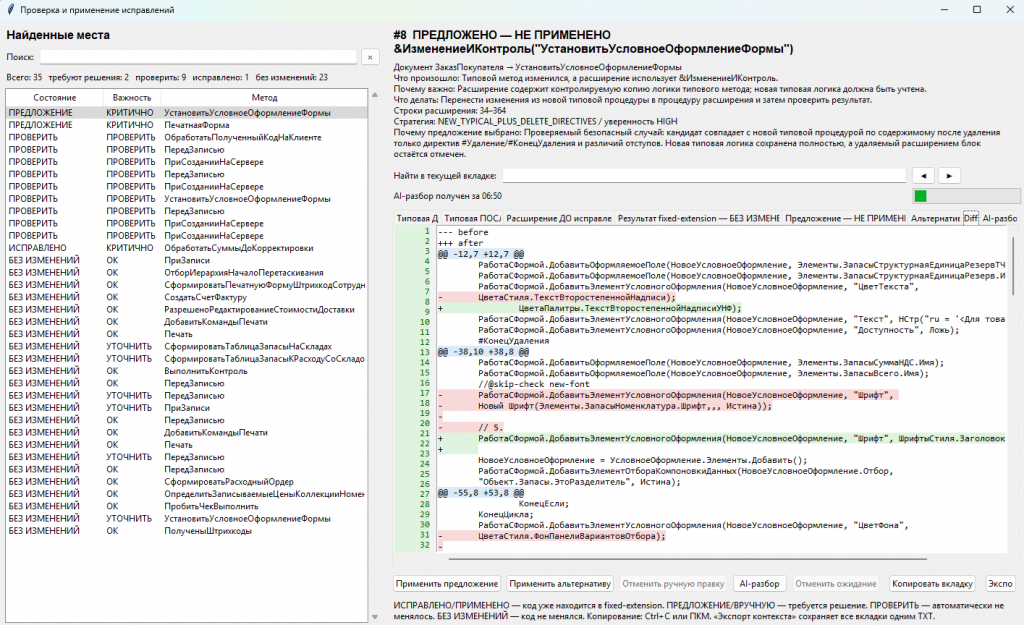
Task: Click the 'без изменений: 23' counter text
Action: point(292,77)
